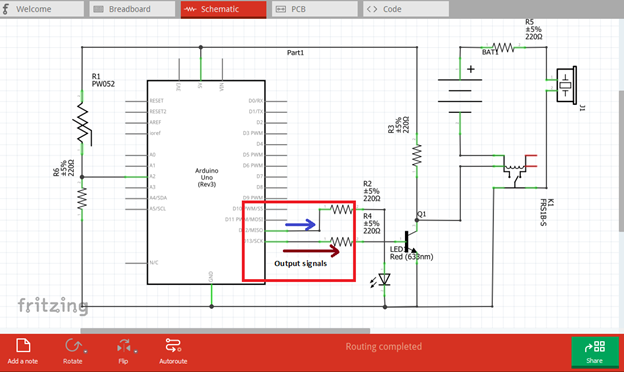Viewport: 624px width, 372px height.
Task: Select the Arduino Uno (Rev3) part
Action: tap(206, 182)
